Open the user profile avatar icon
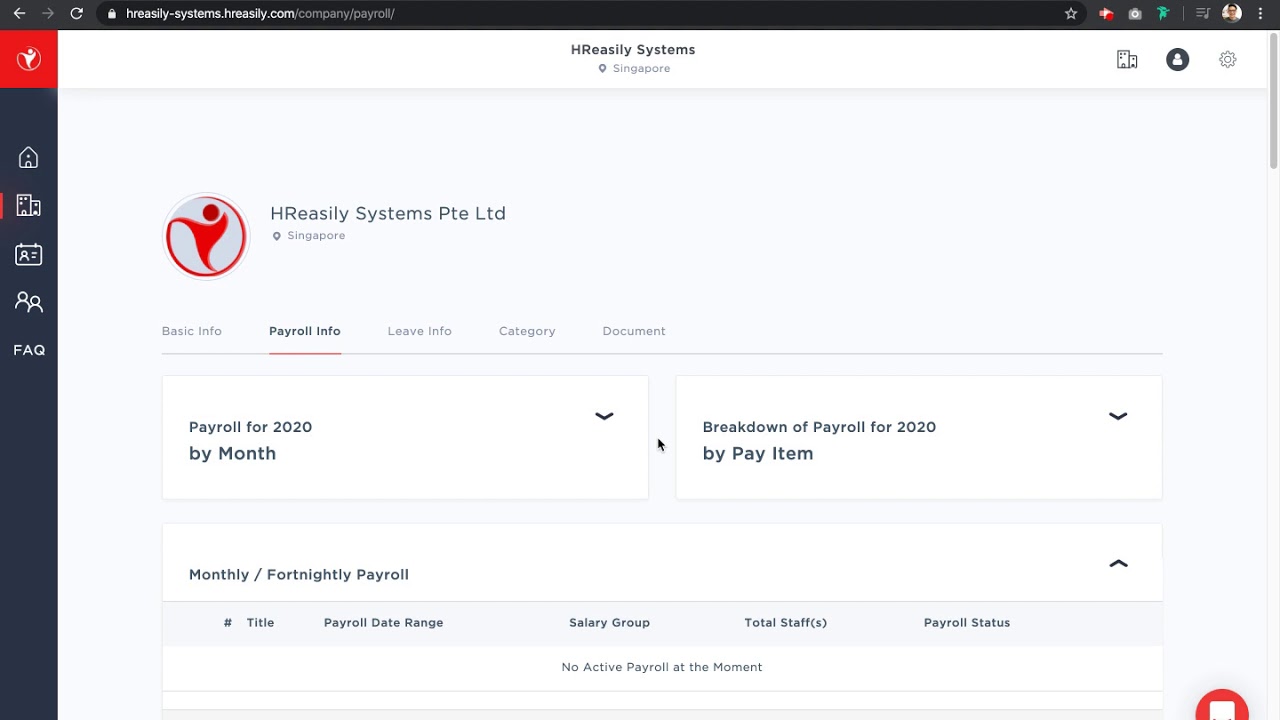Viewport: 1280px width, 720px height. click(1178, 59)
